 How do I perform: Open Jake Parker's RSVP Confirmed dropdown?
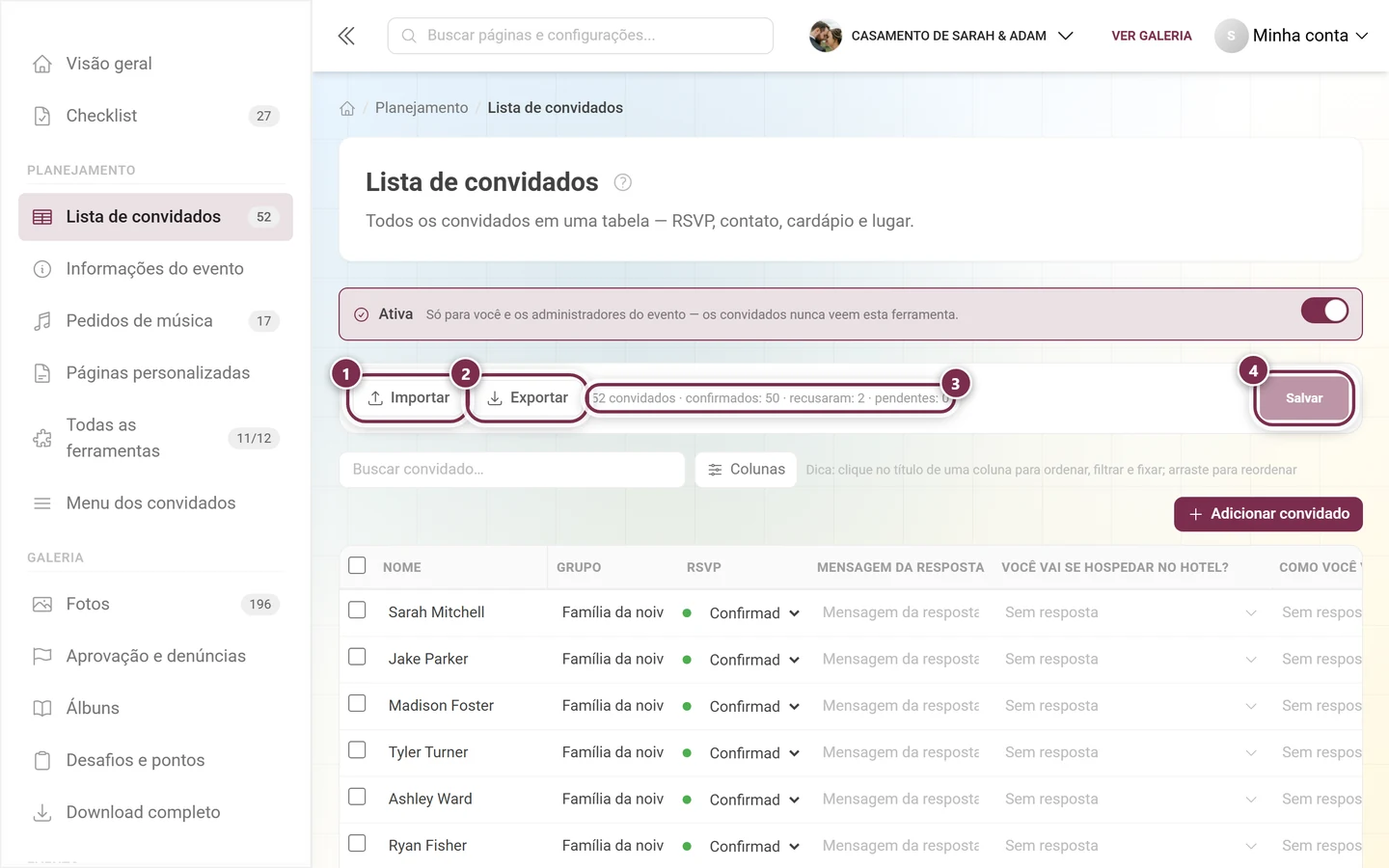click(754, 660)
